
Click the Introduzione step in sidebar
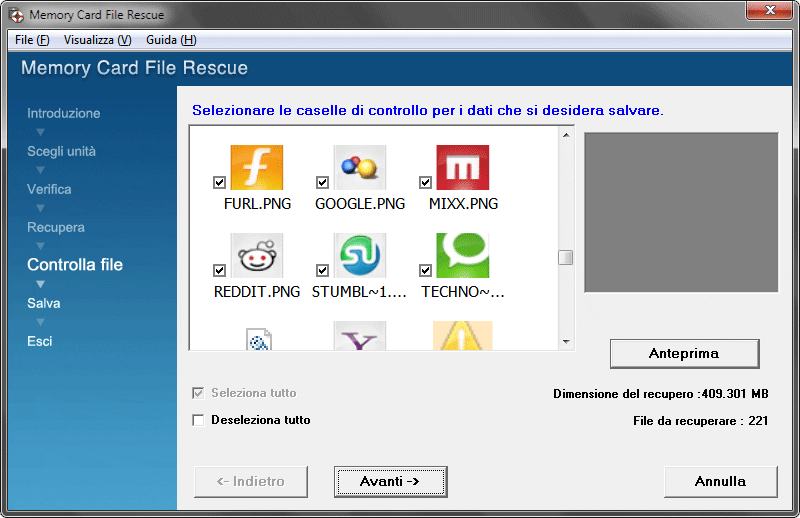pyautogui.click(x=64, y=113)
